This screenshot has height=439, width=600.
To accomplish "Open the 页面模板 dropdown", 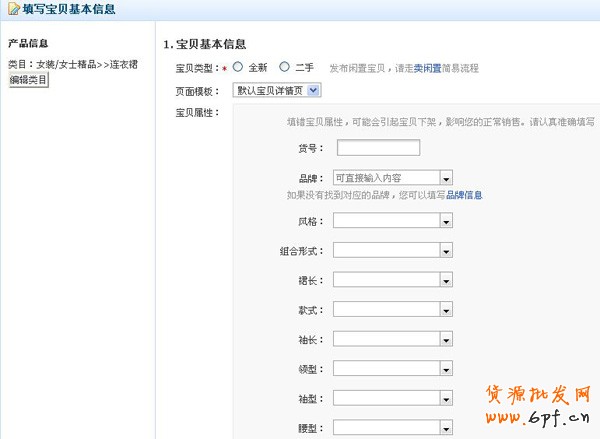I will (277, 90).
